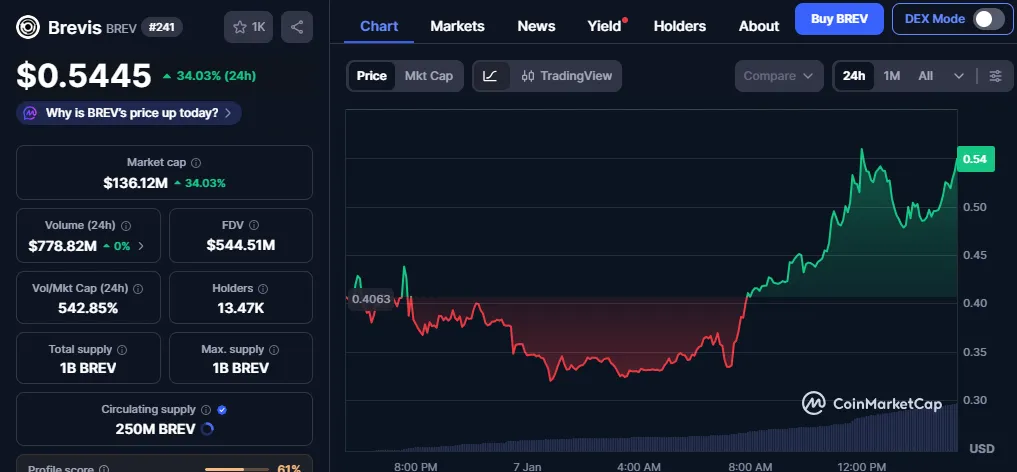The image size is (1017, 472).
Task: Switch to the Markets tab
Action: [457, 27]
